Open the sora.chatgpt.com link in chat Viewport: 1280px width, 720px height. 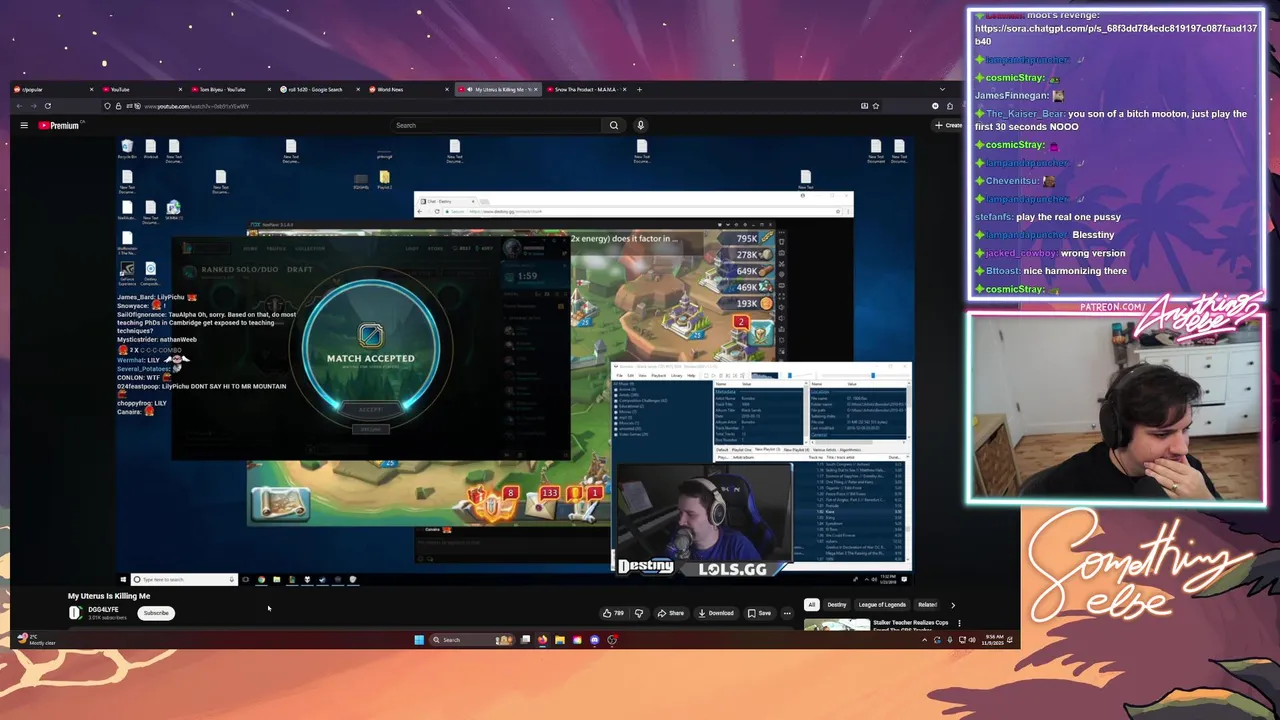coord(1116,35)
